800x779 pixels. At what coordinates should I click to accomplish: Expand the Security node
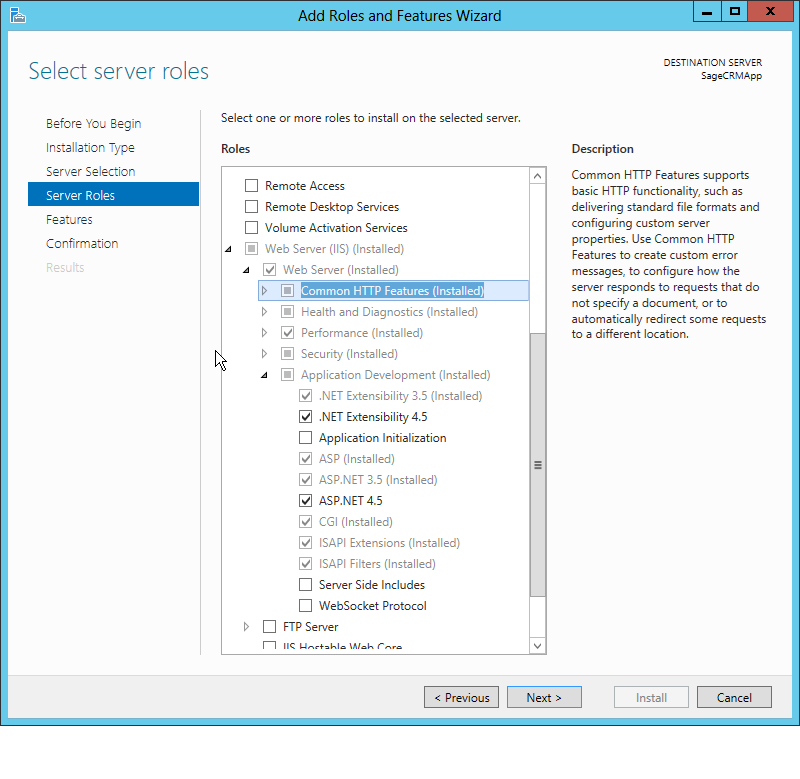(264, 353)
